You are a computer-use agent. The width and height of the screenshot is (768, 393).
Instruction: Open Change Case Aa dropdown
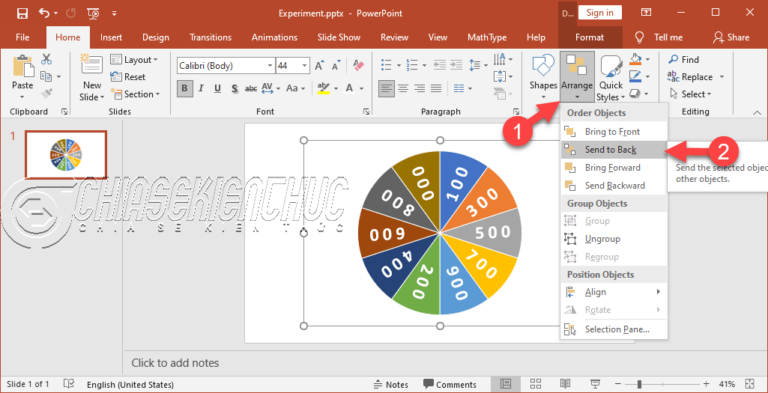point(295,89)
